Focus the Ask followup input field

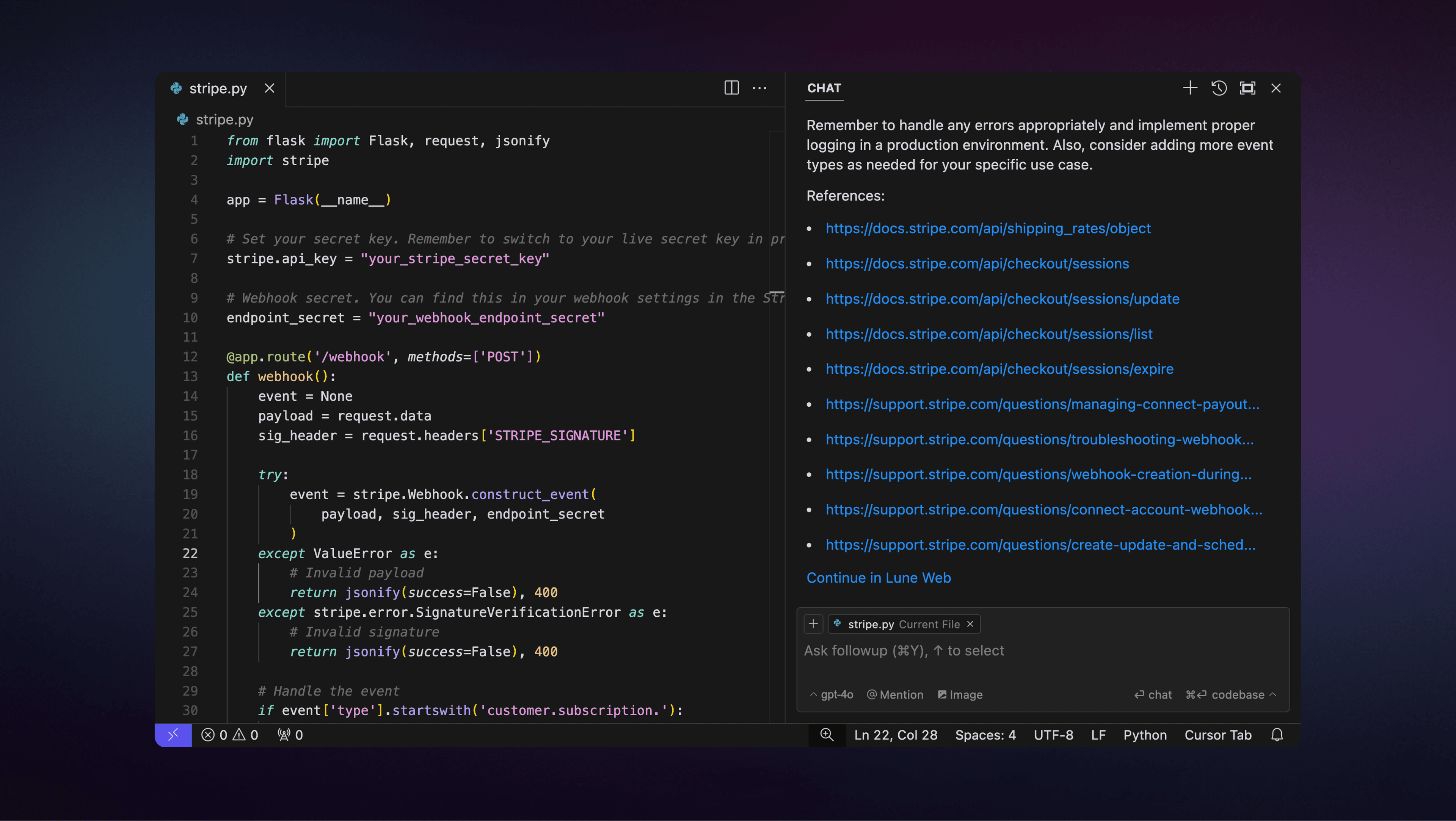click(1042, 651)
